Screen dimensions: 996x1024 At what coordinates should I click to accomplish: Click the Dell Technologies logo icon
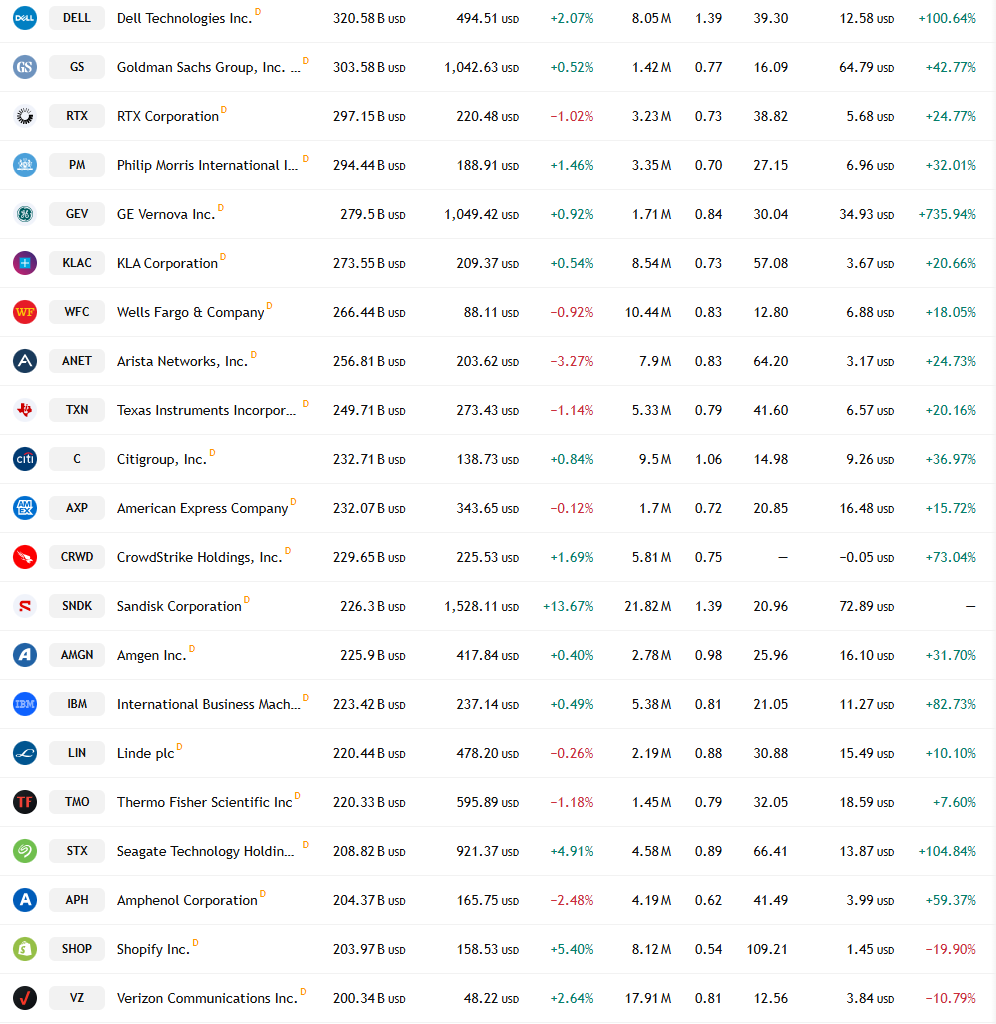coord(25,18)
